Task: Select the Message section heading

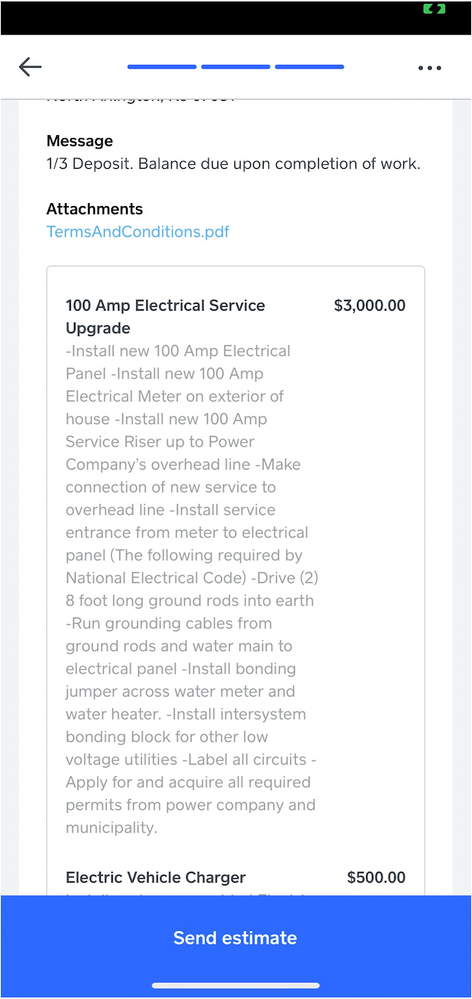Action: [80, 141]
